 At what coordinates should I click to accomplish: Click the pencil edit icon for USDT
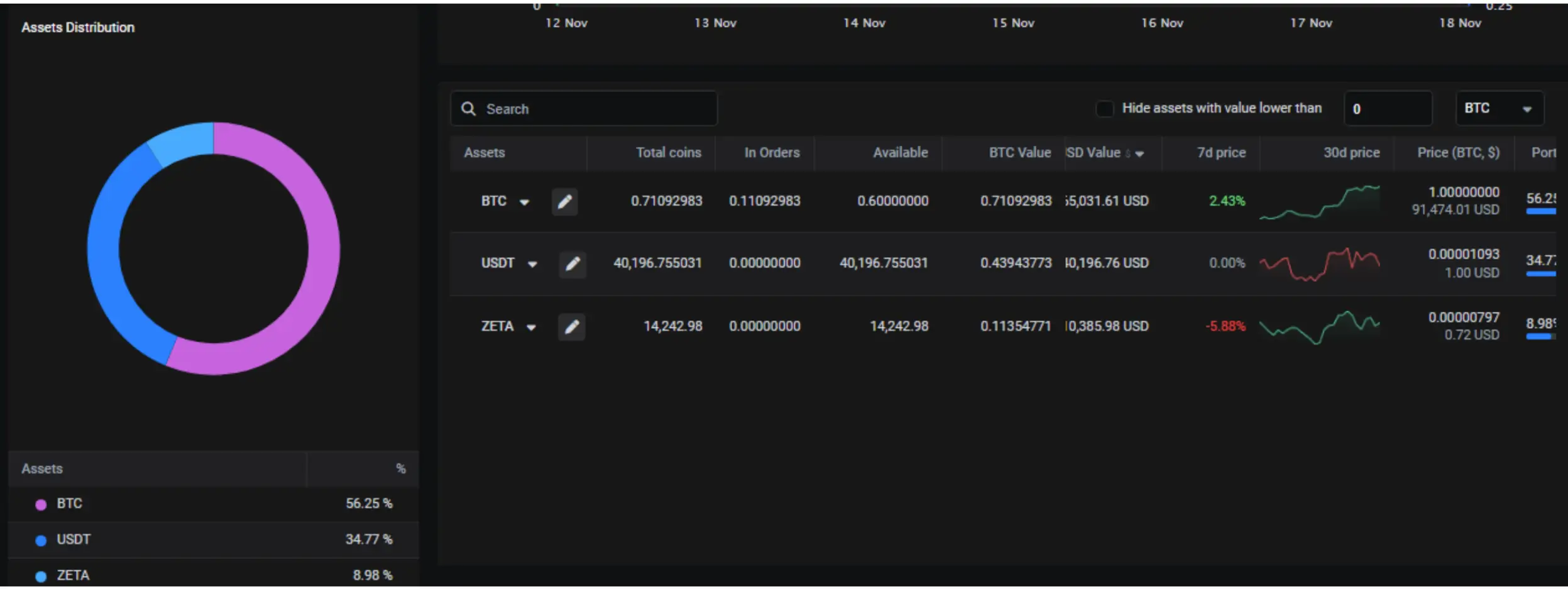pyautogui.click(x=572, y=263)
